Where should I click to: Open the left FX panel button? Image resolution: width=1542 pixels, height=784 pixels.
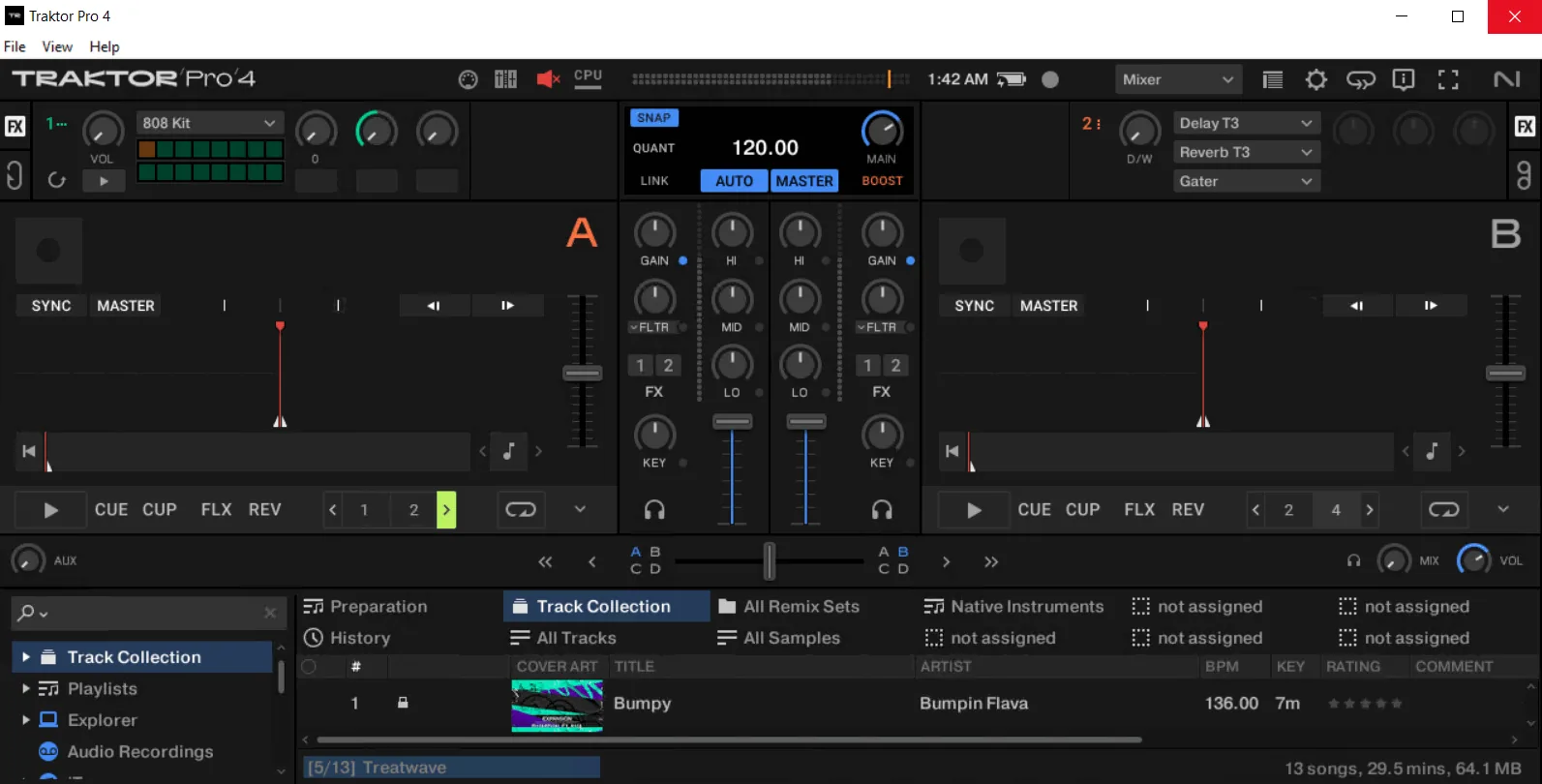pyautogui.click(x=15, y=126)
